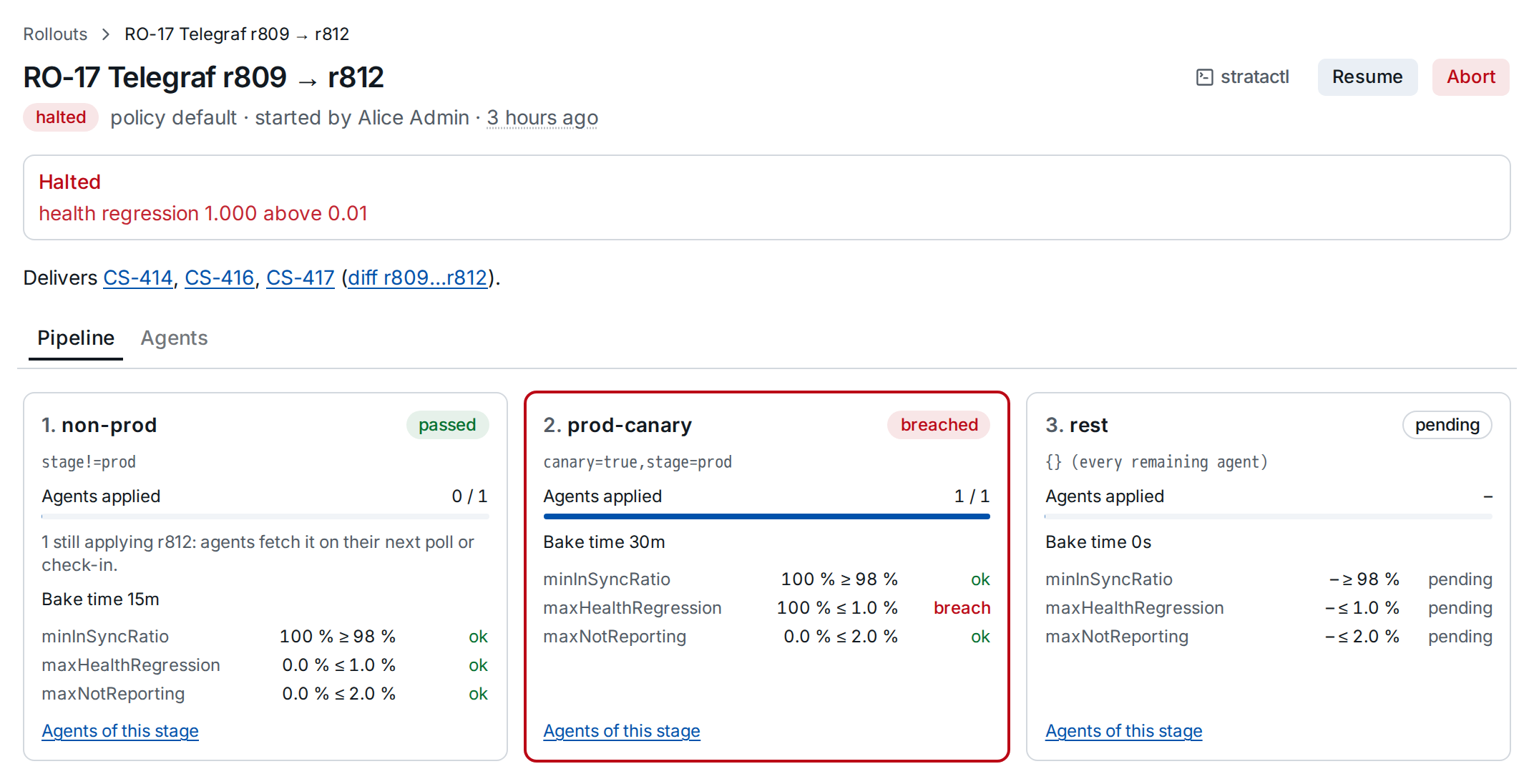This screenshot has height=784, width=1534.
Task: Click minInSyncRatio row in prod-canary
Action: pos(766,579)
